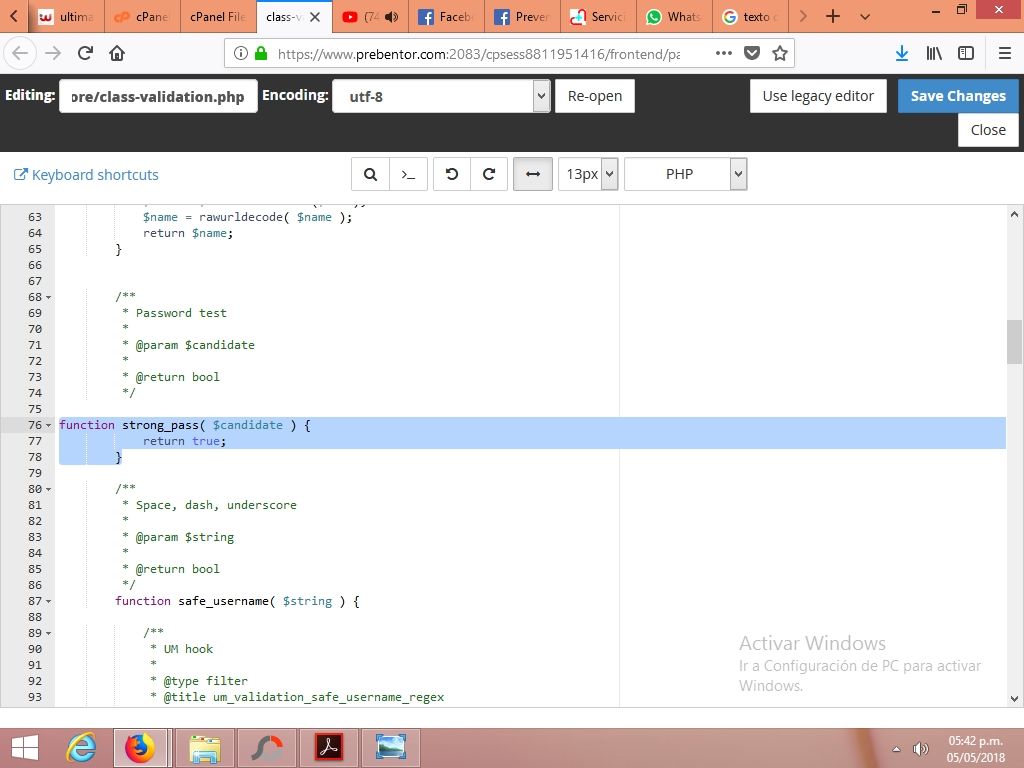Switch to the Prevent Facebook tab
Image resolution: width=1024 pixels, height=768 pixels.
(522, 16)
